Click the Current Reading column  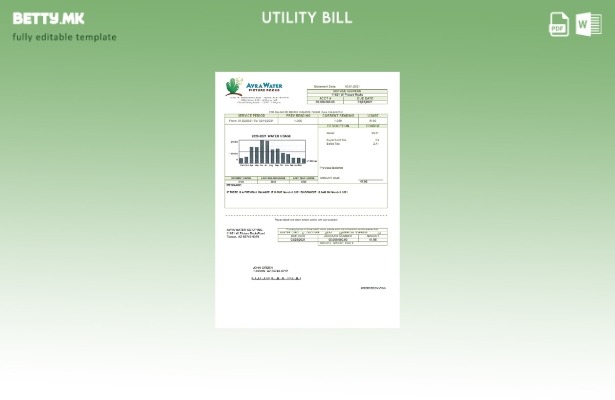click(x=338, y=116)
